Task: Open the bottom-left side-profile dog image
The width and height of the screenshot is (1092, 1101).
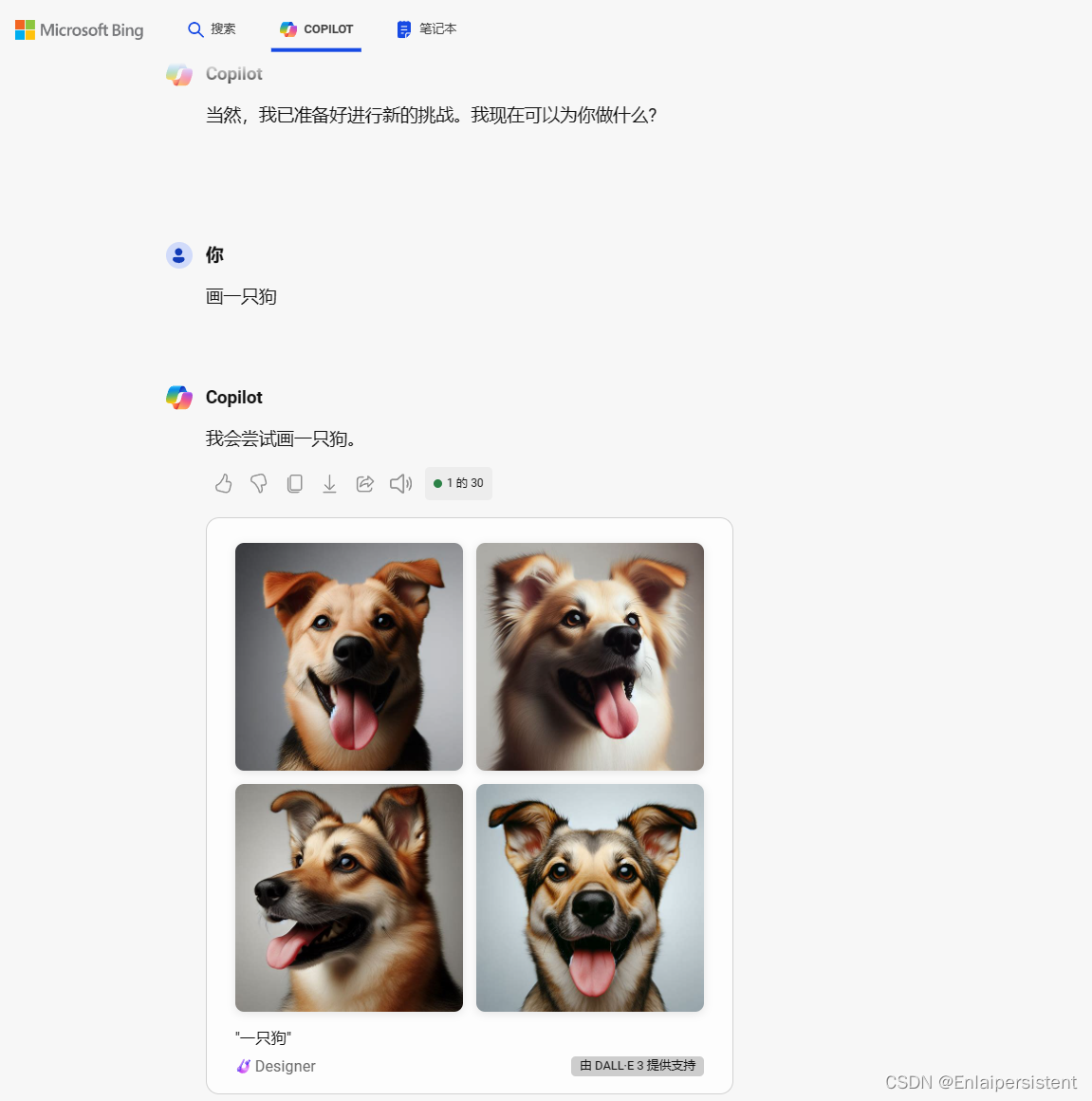Action: pyautogui.click(x=349, y=897)
